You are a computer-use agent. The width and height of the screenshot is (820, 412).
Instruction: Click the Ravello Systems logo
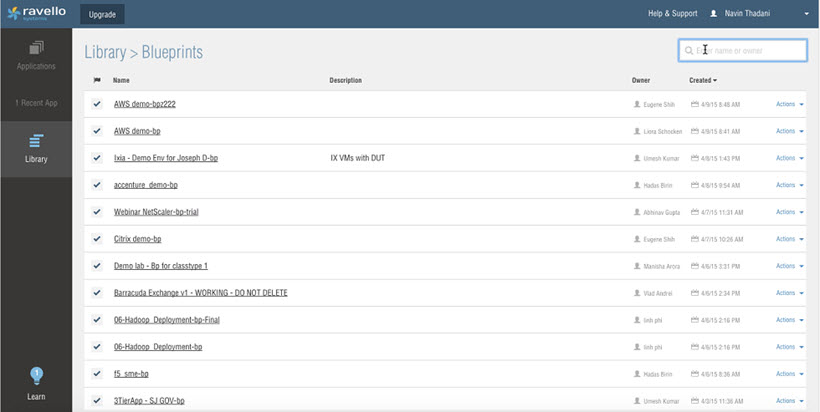coord(37,14)
